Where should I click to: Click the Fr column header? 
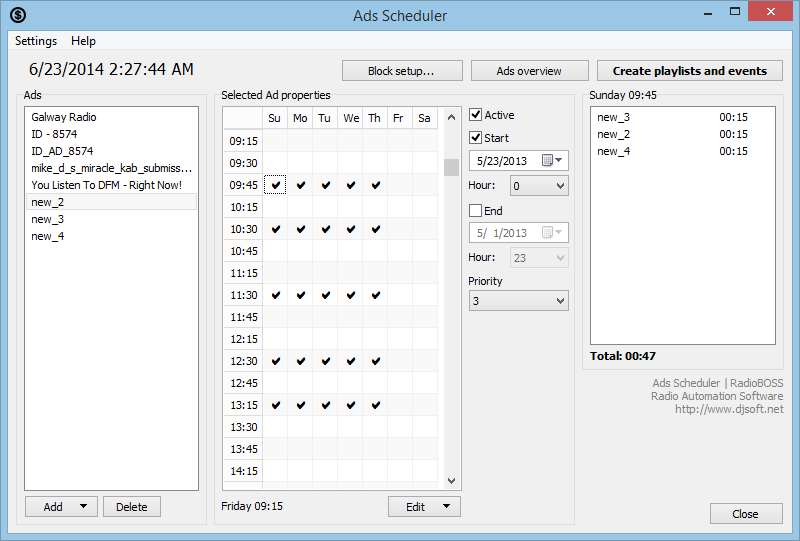point(398,118)
